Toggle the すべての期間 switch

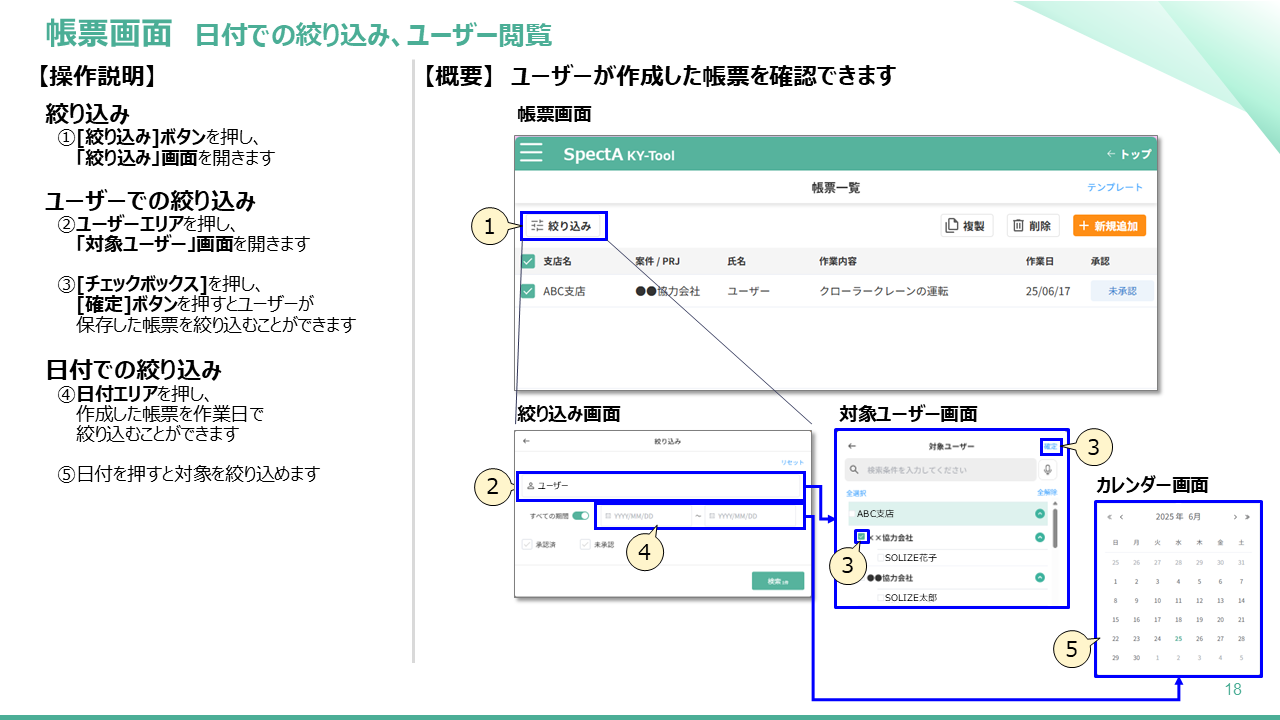coord(579,516)
